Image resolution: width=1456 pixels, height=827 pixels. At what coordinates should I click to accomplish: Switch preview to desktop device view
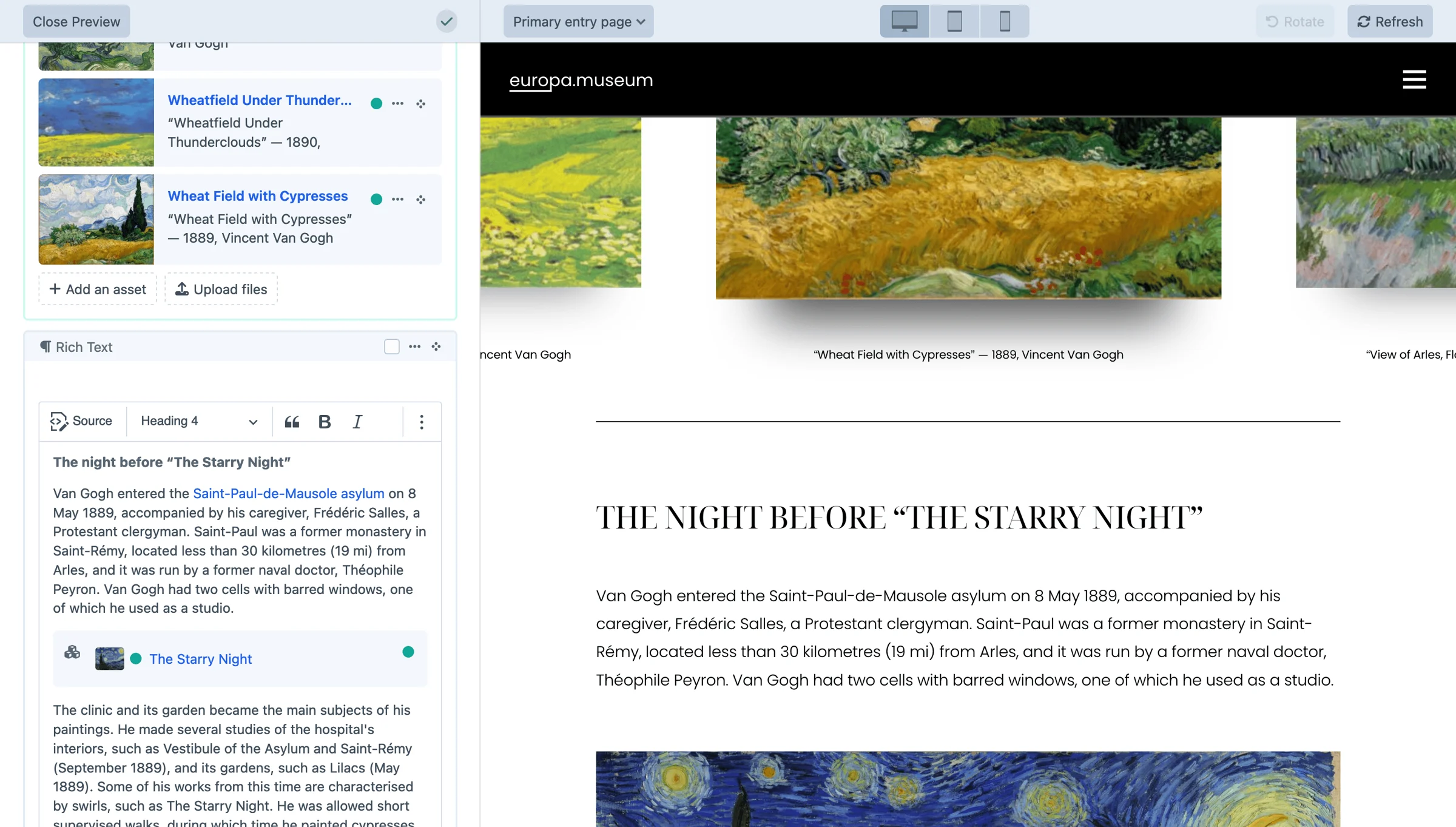pyautogui.click(x=905, y=21)
